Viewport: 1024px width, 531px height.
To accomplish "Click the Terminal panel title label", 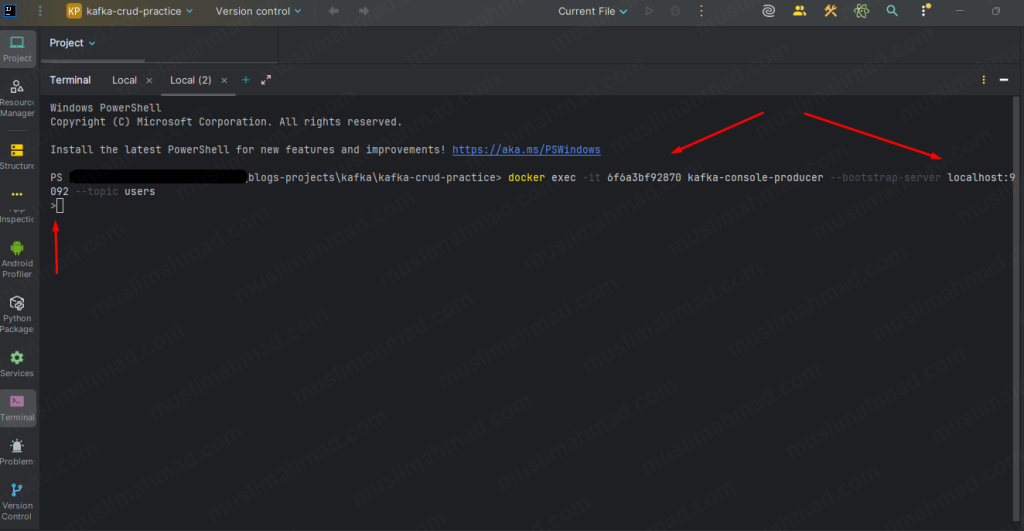I will pos(70,80).
